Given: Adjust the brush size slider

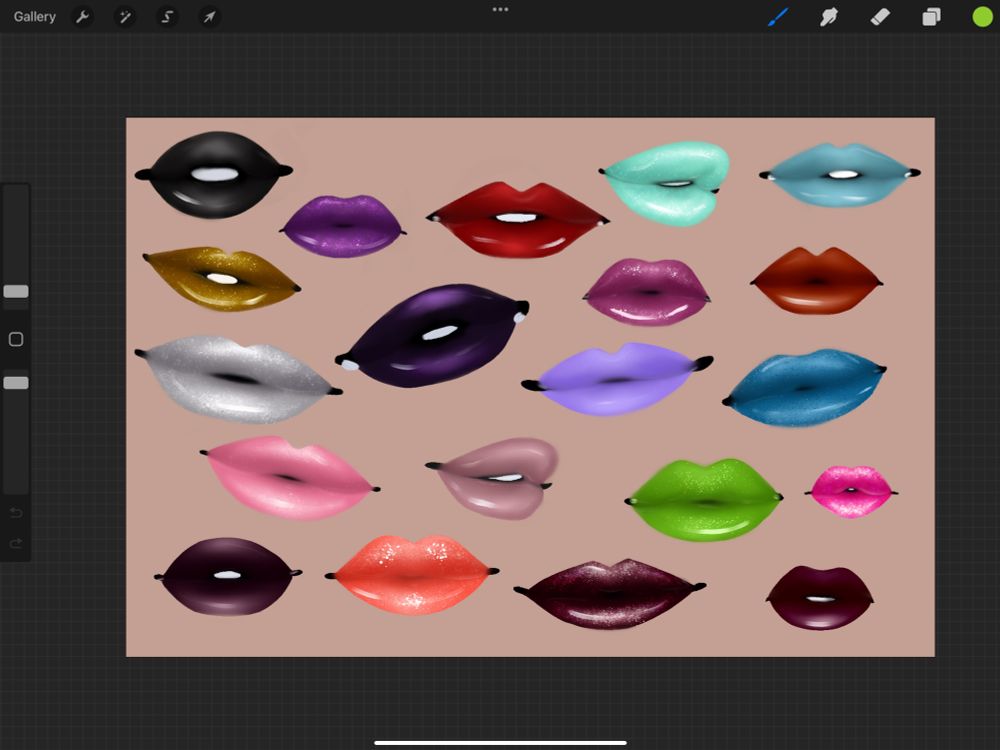Looking at the screenshot, I should [x=15, y=291].
